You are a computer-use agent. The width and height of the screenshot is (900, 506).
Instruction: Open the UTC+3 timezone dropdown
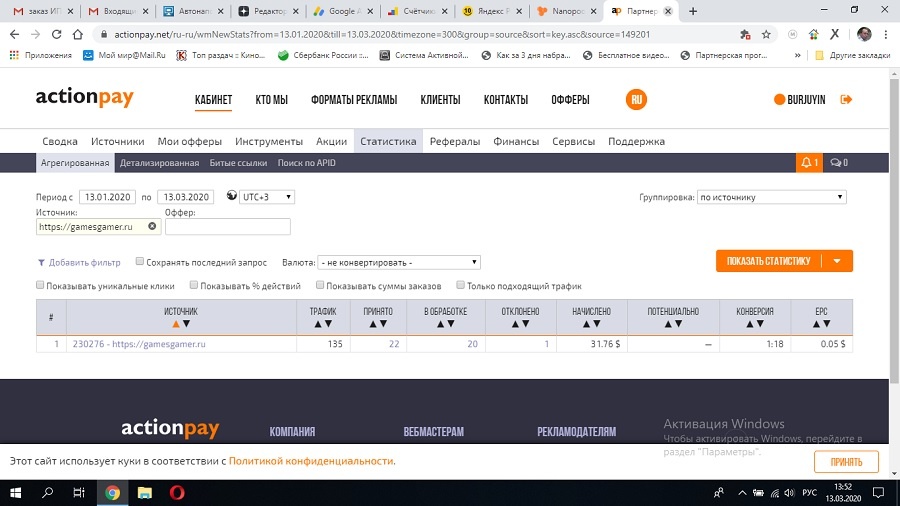(x=267, y=197)
